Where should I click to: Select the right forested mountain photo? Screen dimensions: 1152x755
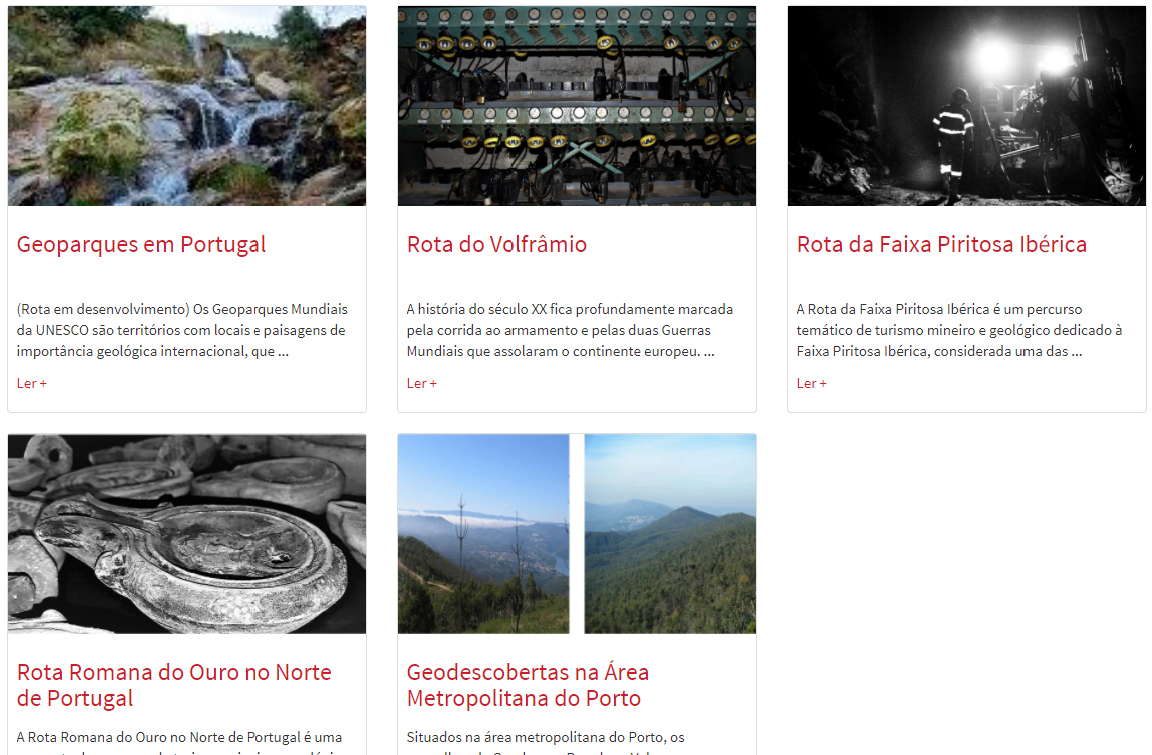pos(670,534)
